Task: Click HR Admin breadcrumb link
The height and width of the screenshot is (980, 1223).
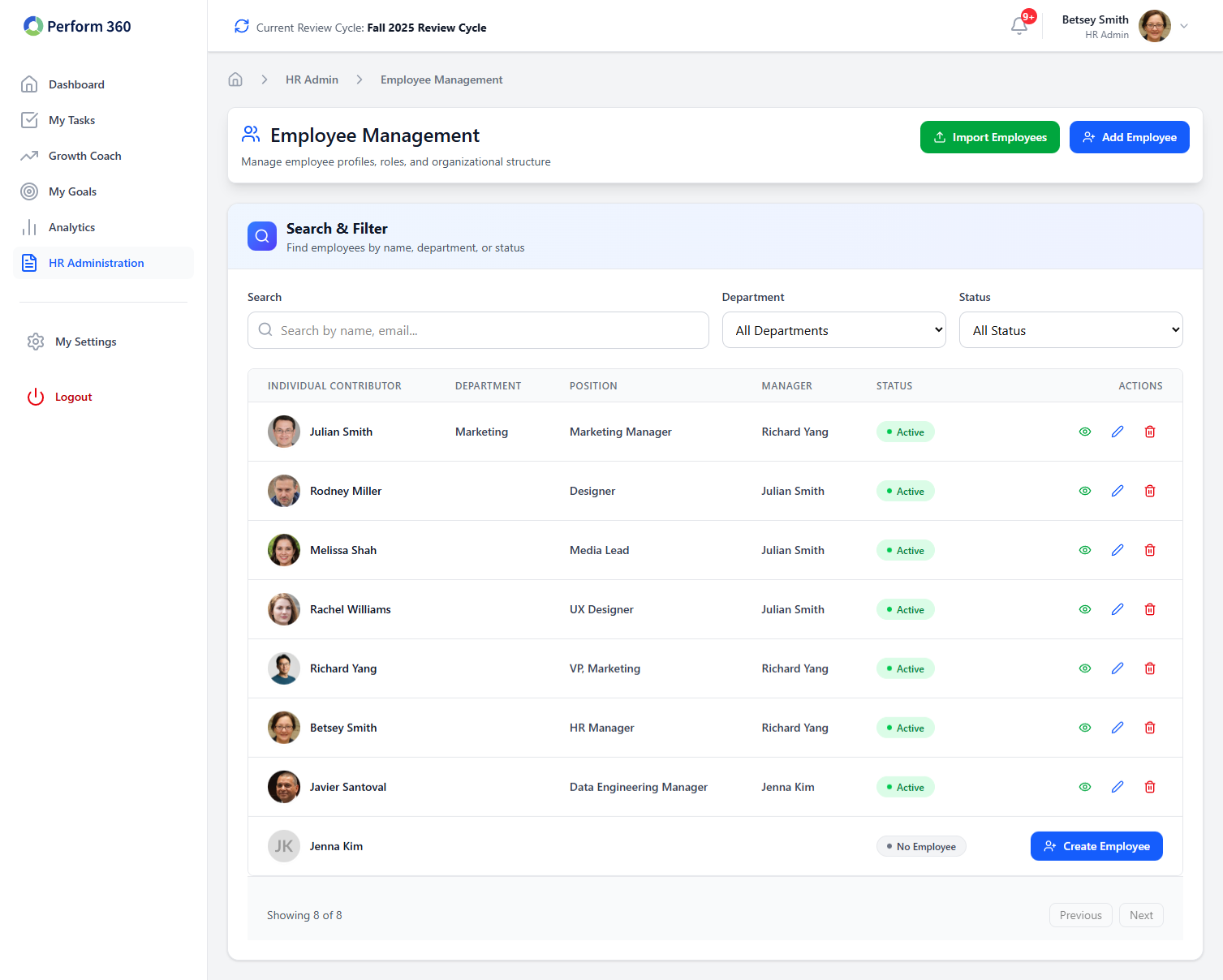Action: [312, 80]
